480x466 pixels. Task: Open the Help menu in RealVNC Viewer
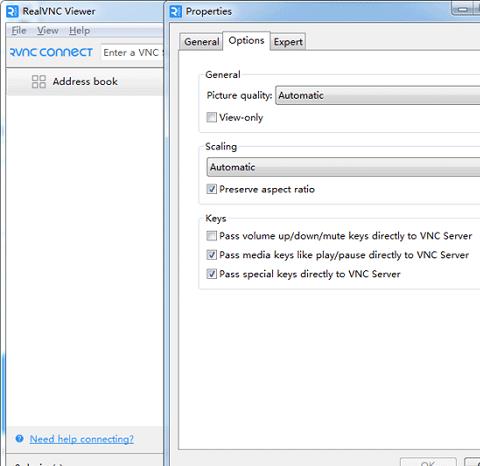(x=79, y=31)
